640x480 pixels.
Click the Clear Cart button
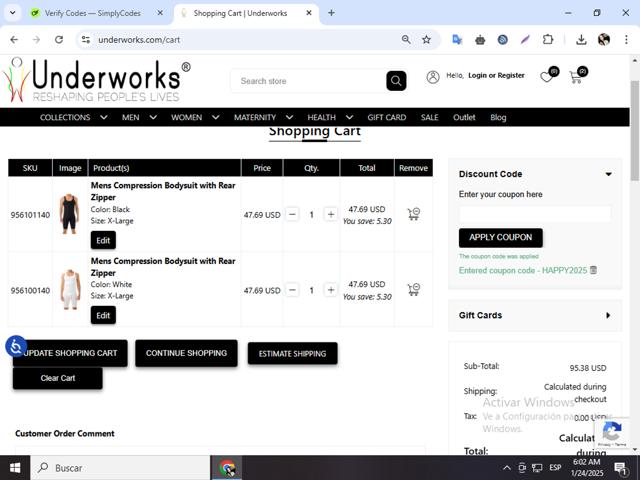[x=58, y=378]
